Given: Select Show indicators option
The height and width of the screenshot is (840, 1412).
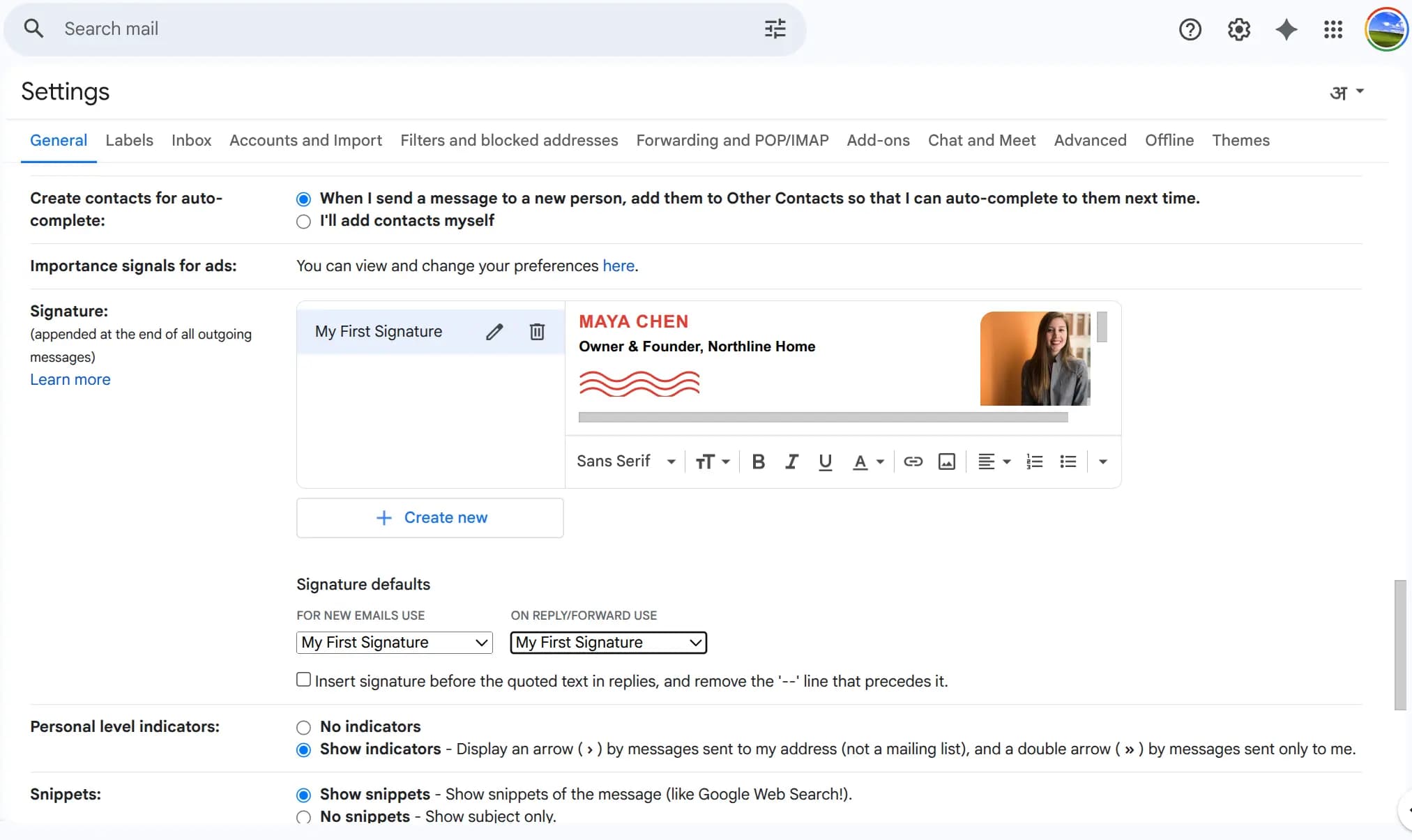Looking at the screenshot, I should (303, 750).
